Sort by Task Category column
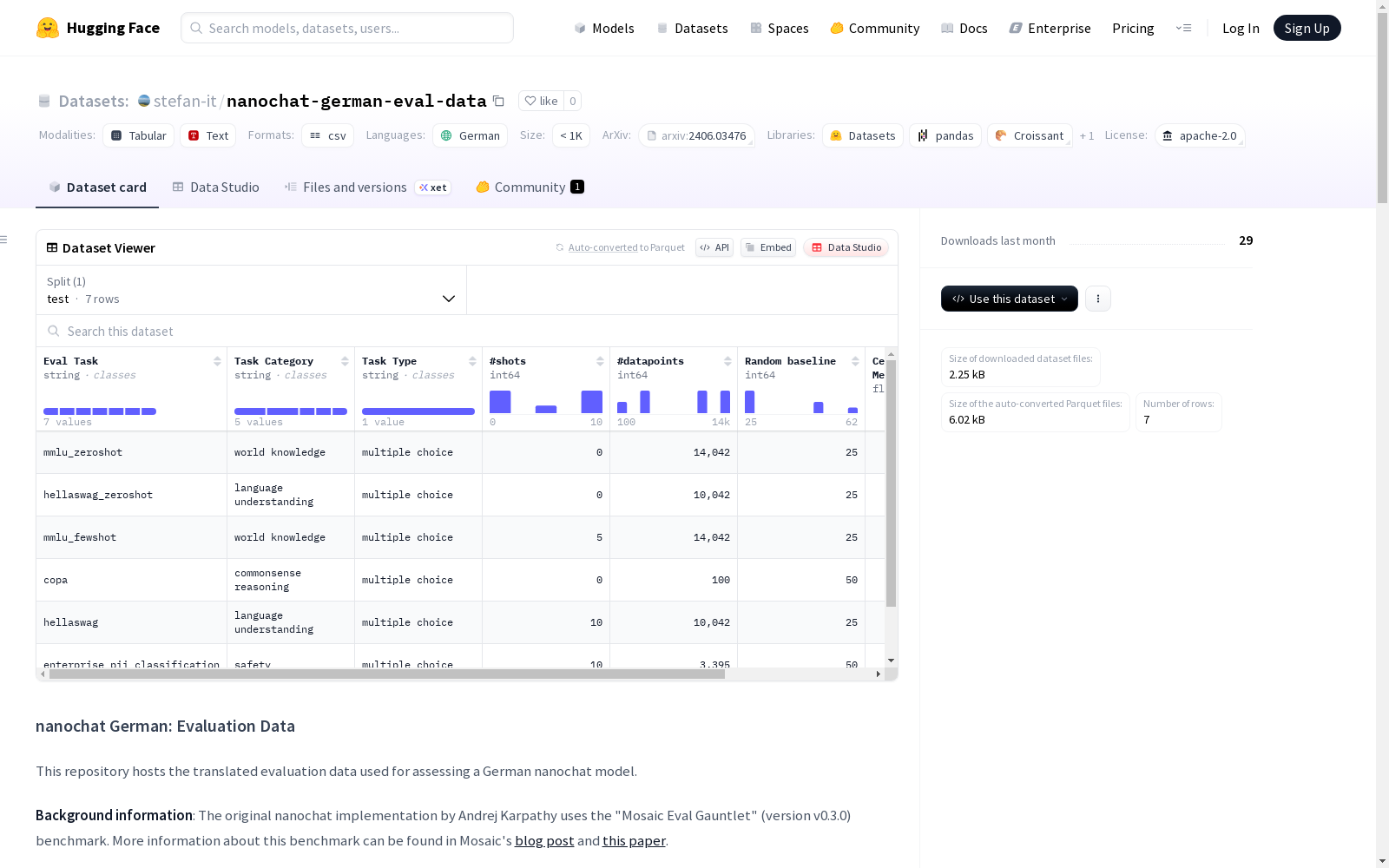 (345, 361)
